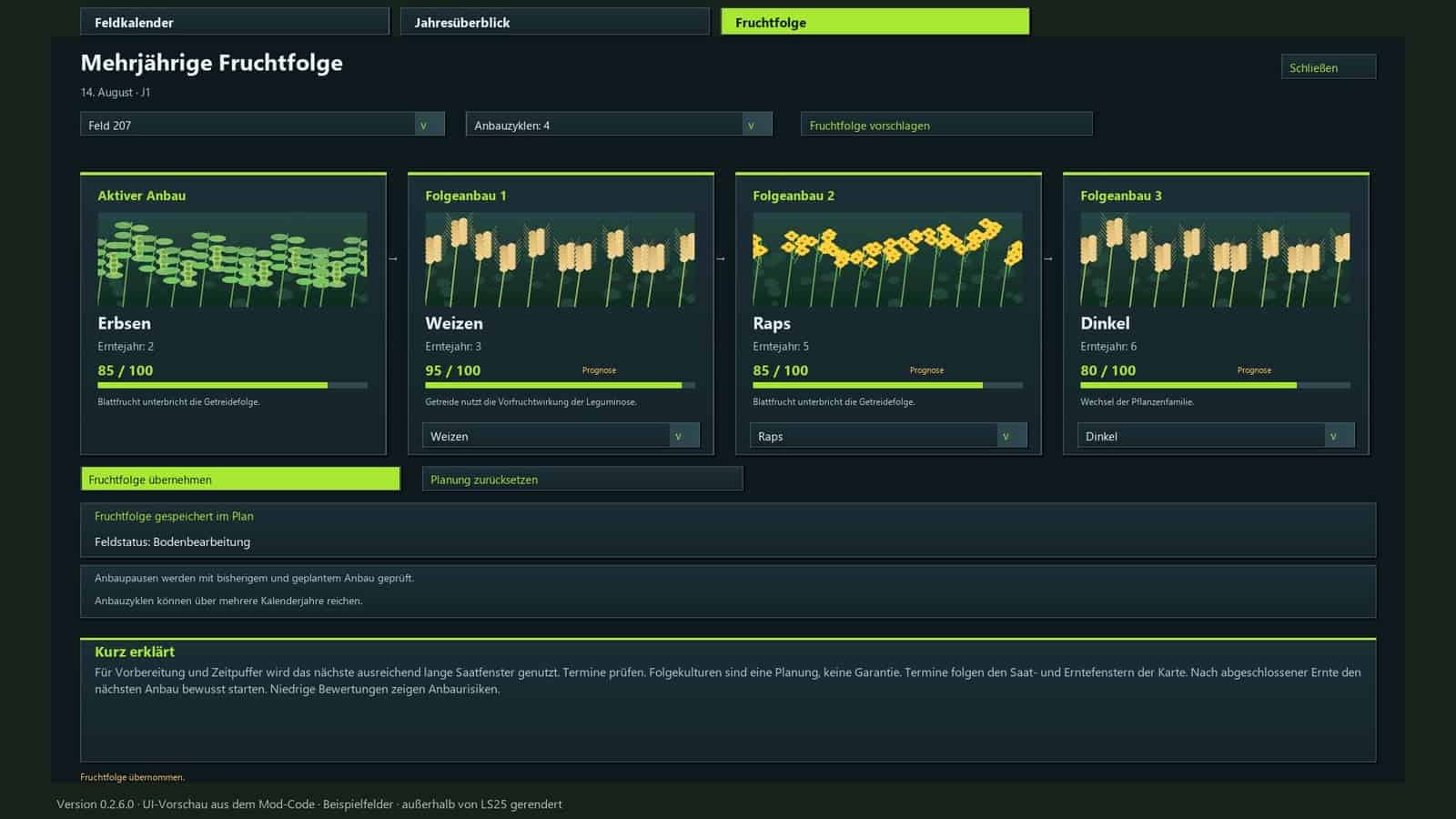The width and height of the screenshot is (1456, 819).
Task: Click 'Getreide nutzt die Vorfruchtwirkung der Leguminose.' note
Action: 531,401
